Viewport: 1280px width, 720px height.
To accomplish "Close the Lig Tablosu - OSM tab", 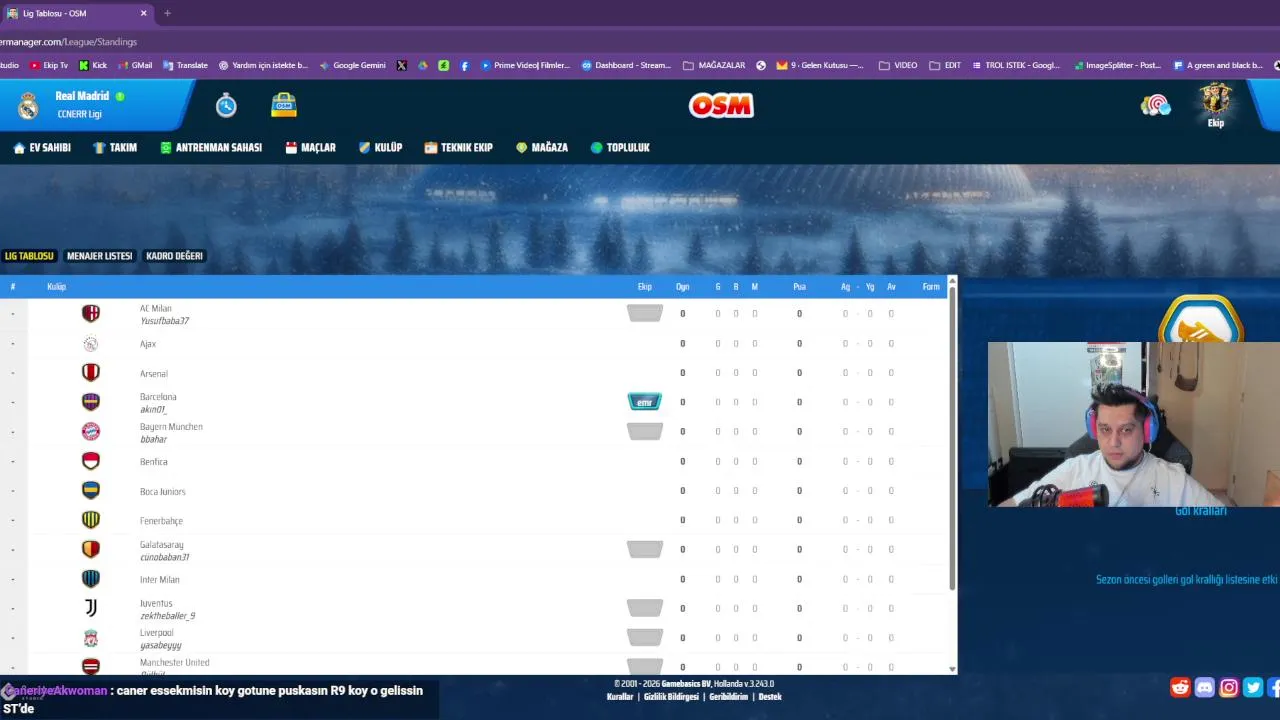I will [143, 13].
